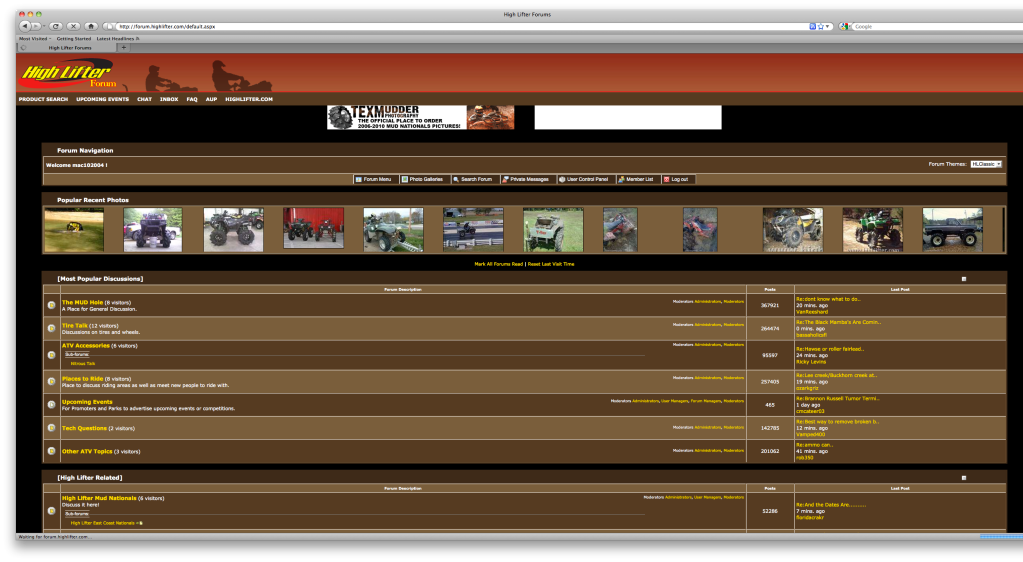
Task: Click the RSS feed icon in address bar
Action: click(812, 27)
